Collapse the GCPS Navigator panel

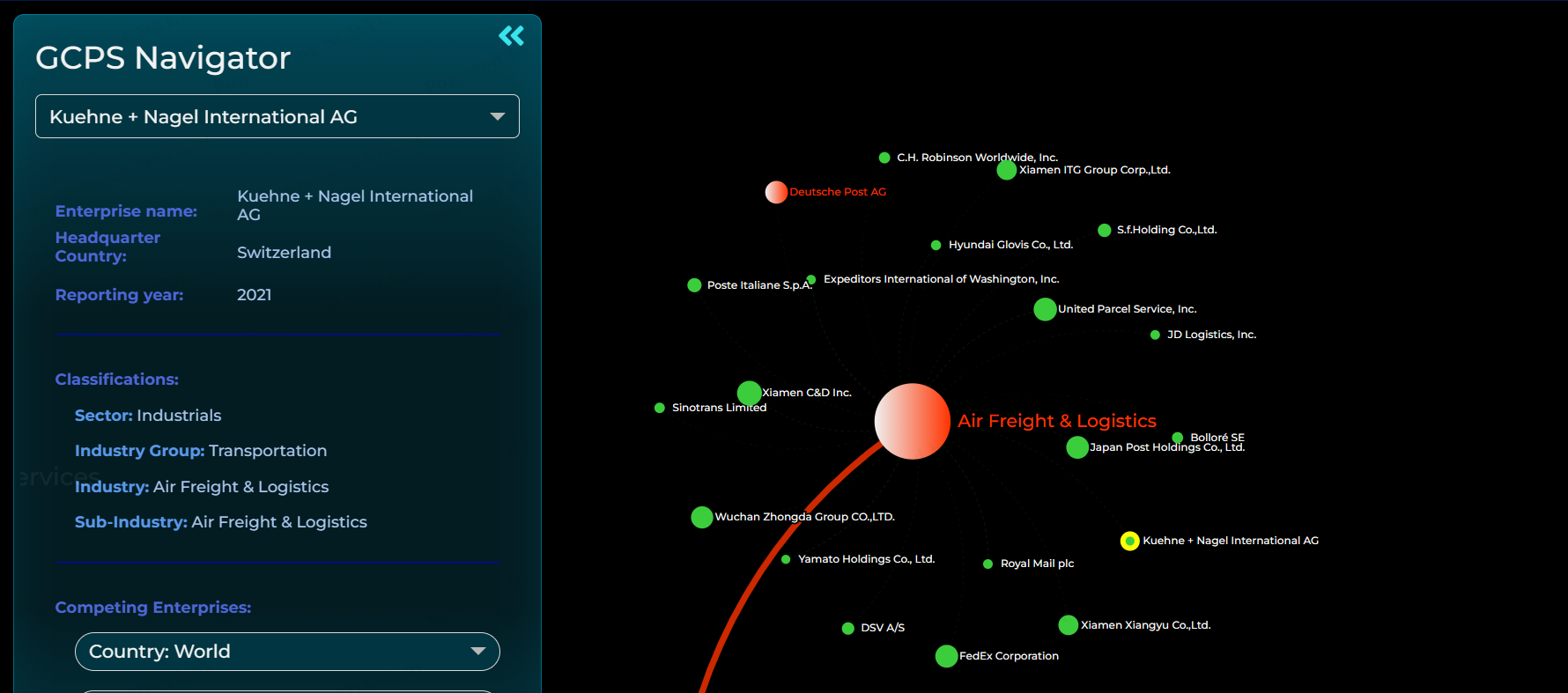(x=511, y=36)
